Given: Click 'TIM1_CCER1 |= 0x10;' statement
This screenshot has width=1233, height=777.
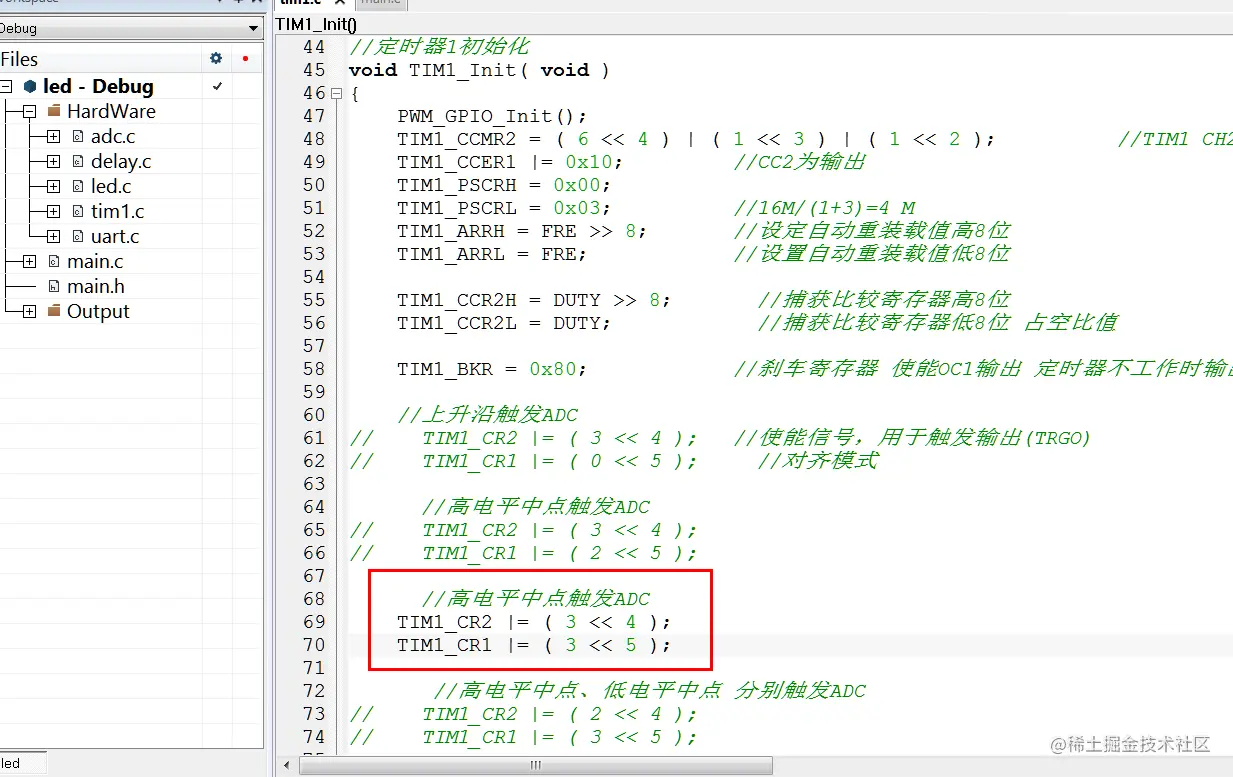Looking at the screenshot, I should (x=510, y=162).
